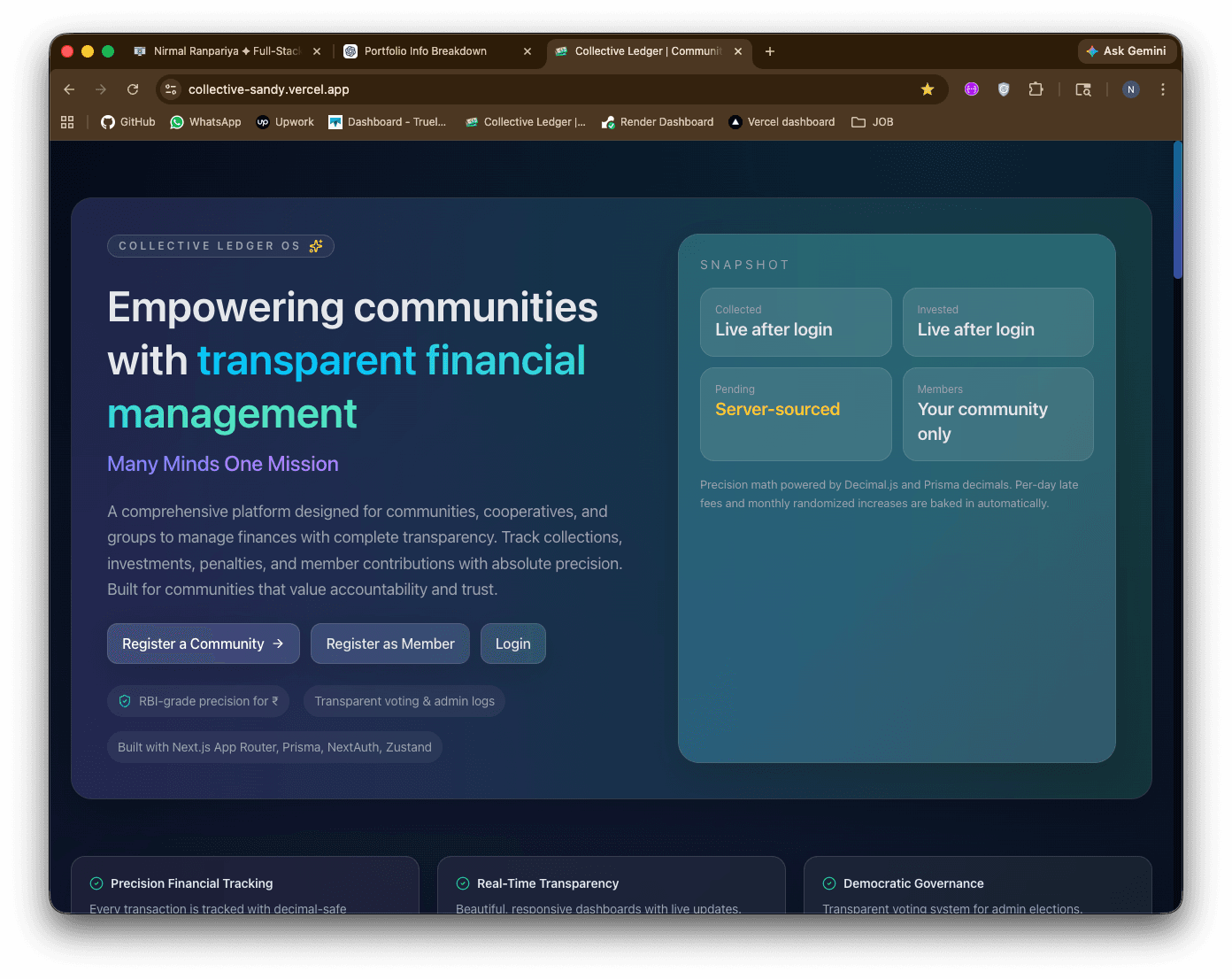Close the Portfolio Info Breakdown tab
The image size is (1232, 979).
tap(527, 51)
